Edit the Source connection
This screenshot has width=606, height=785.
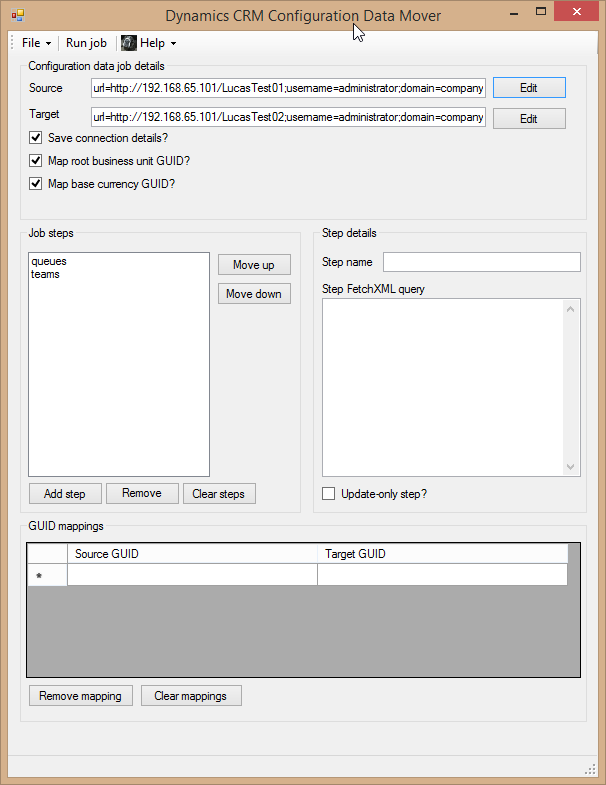point(529,88)
